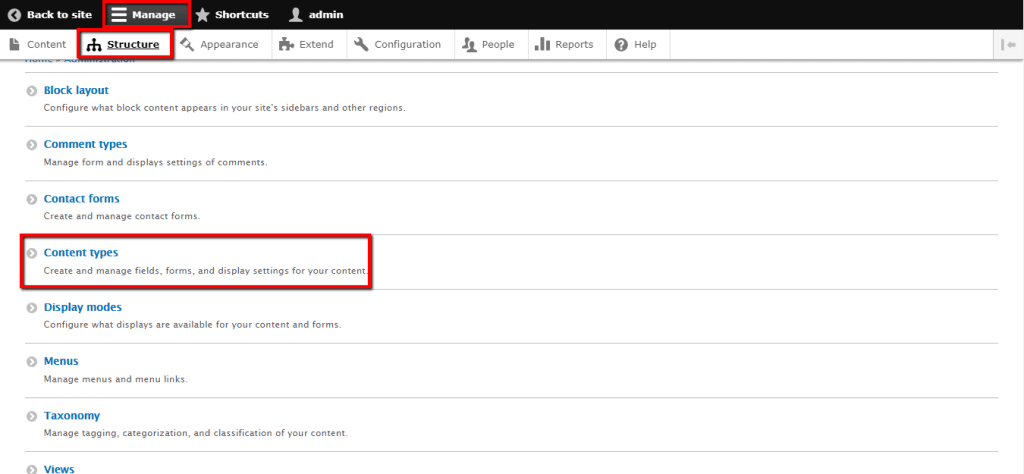Open the Back to site menu item
The height and width of the screenshot is (474, 1024).
click(x=50, y=14)
